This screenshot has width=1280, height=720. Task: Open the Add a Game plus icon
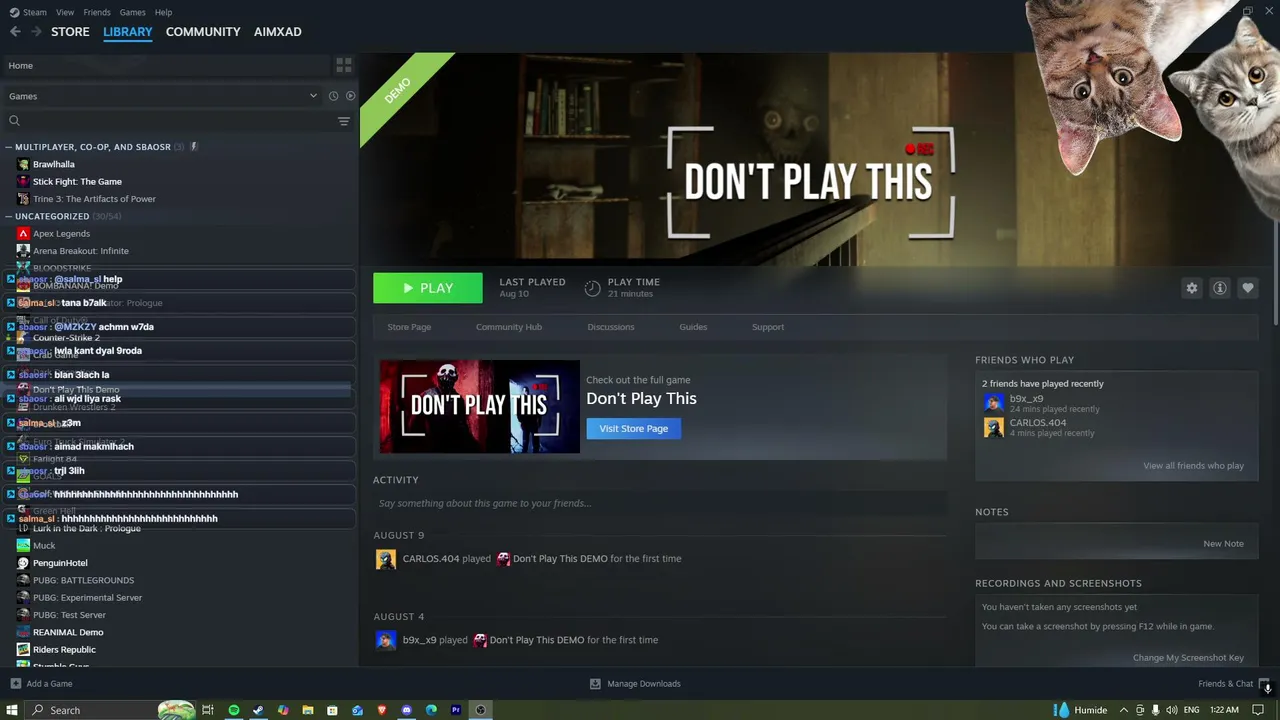[x=16, y=684]
